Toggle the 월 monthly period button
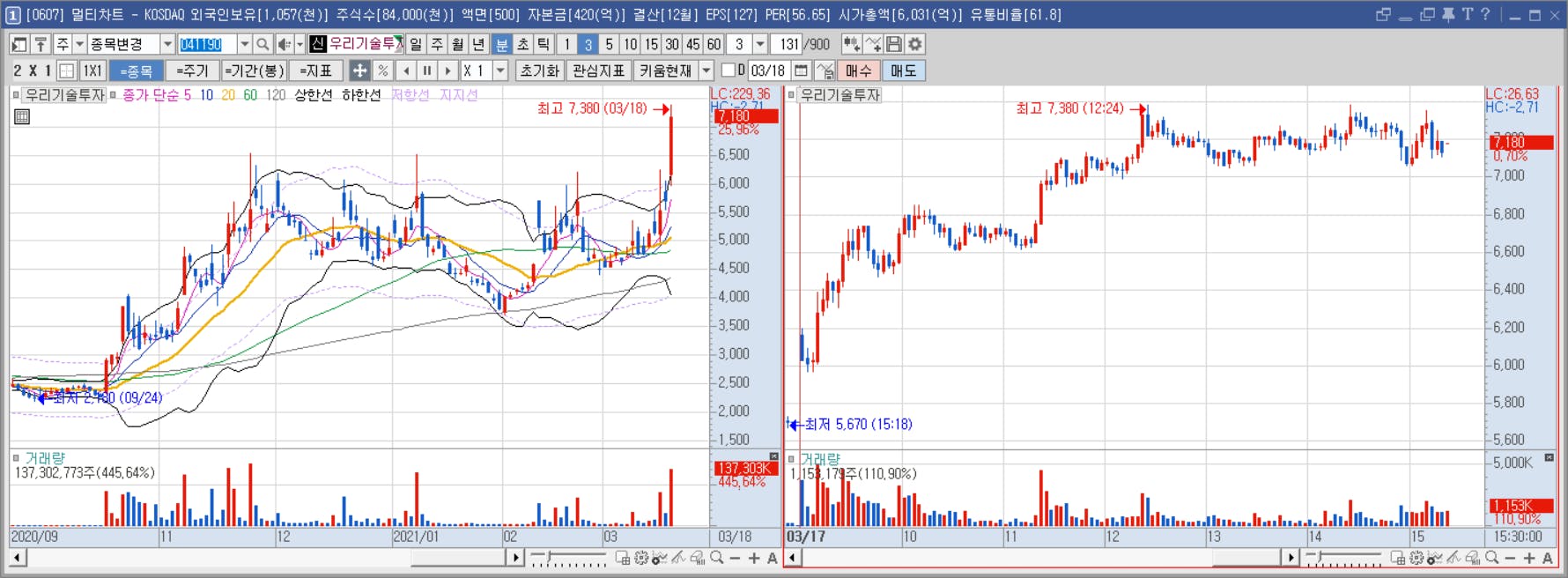This screenshot has height=578, width=1568. 458,44
